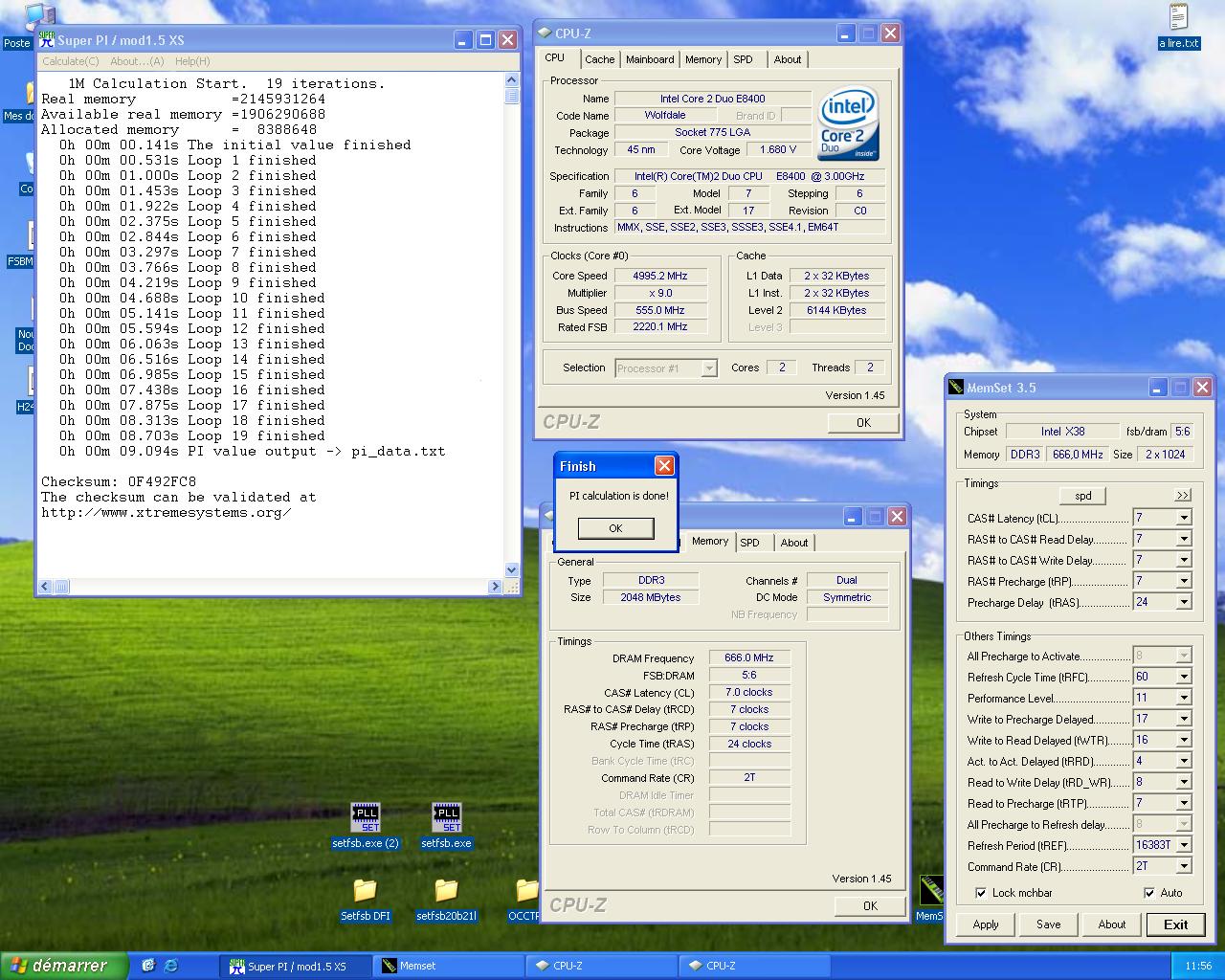Launch Internet Explorer from quick launch
This screenshot has width=1225, height=980.
(170, 966)
